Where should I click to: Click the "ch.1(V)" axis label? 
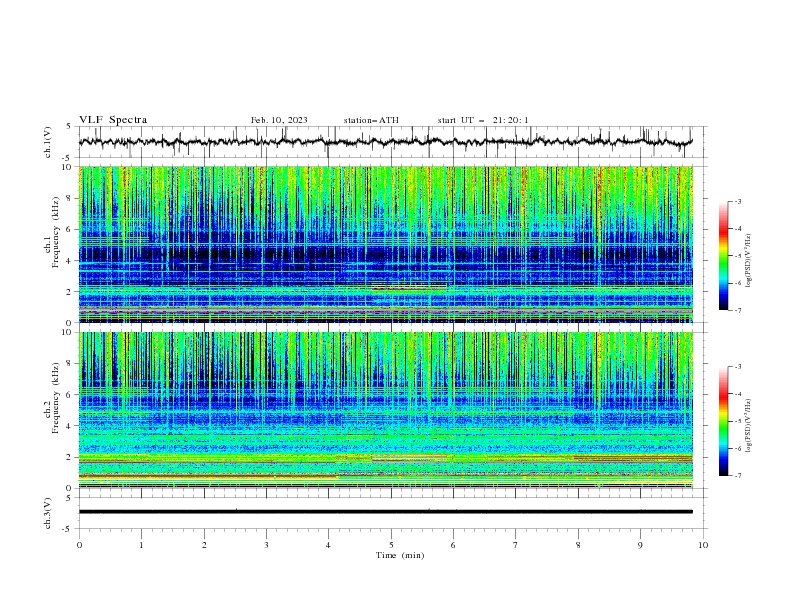tap(47, 142)
